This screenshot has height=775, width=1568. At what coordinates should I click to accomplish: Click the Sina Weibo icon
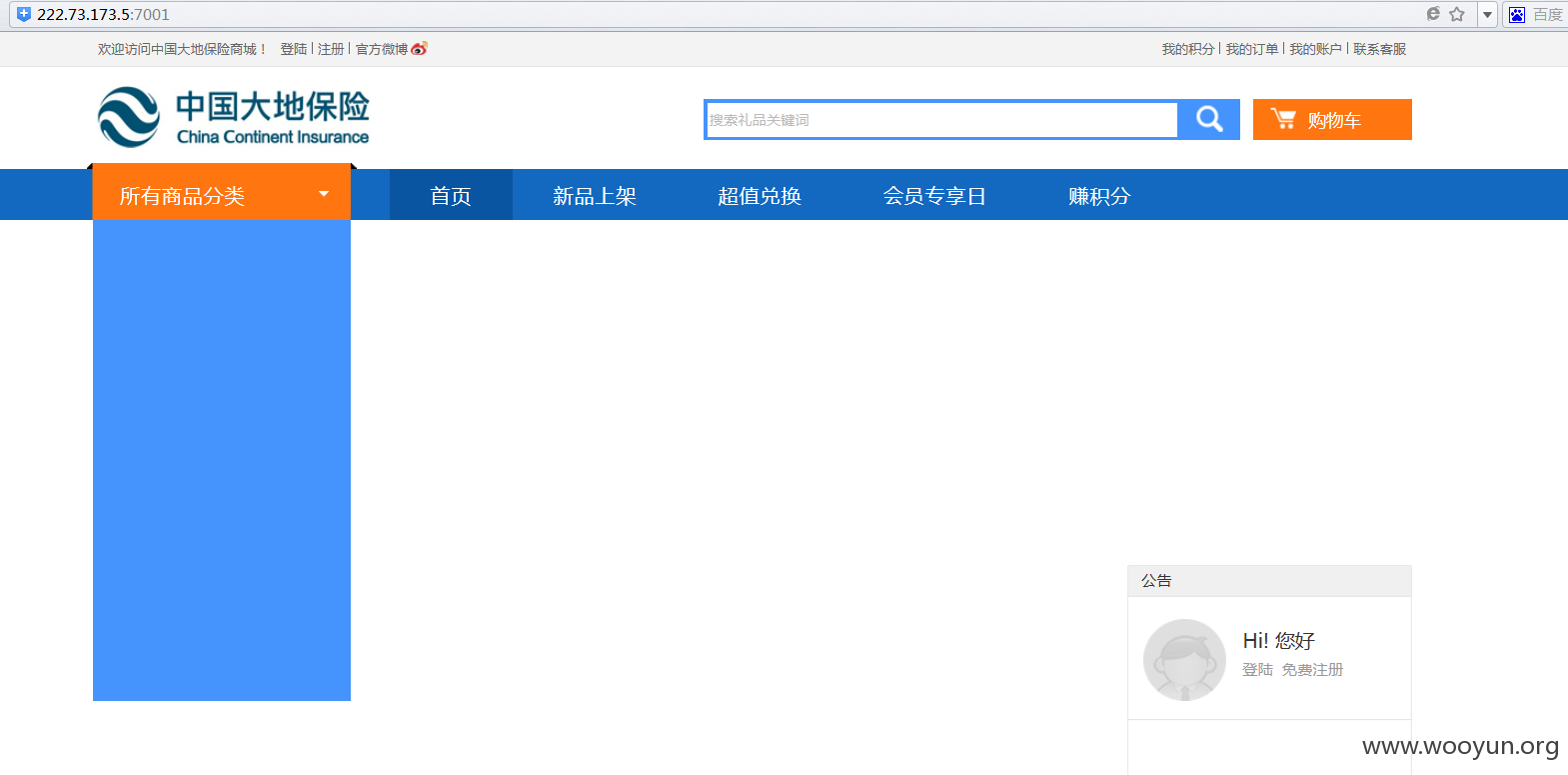pos(419,48)
